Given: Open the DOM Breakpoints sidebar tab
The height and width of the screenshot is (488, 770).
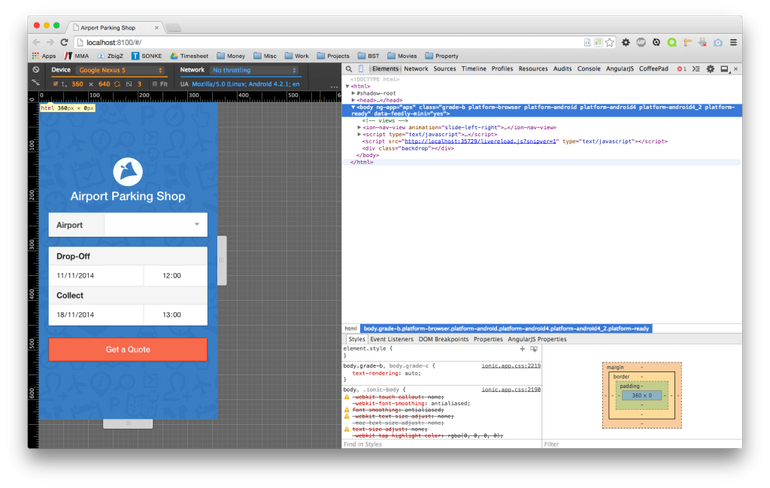Looking at the screenshot, I should [x=443, y=339].
